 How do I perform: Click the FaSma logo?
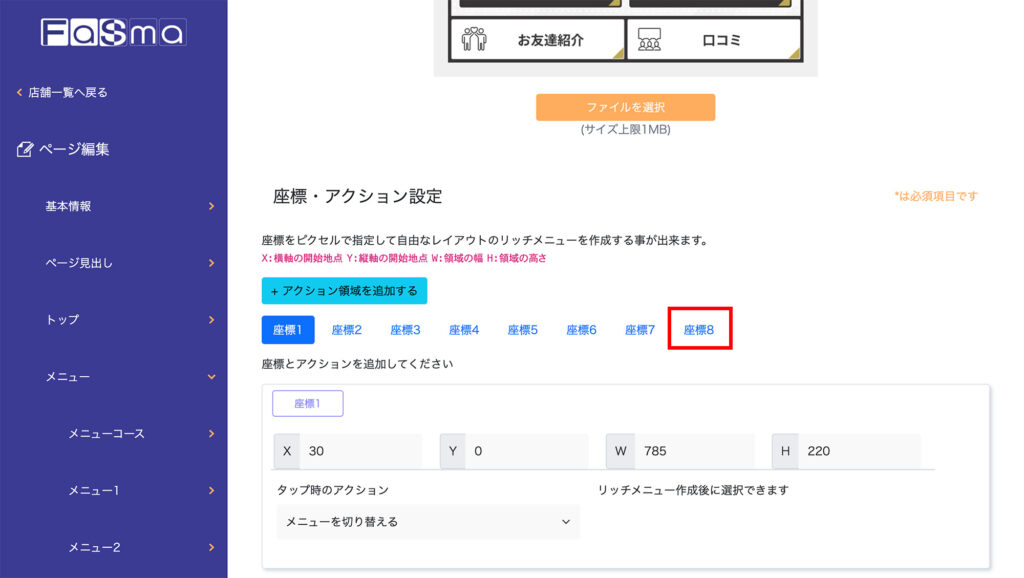point(113,33)
